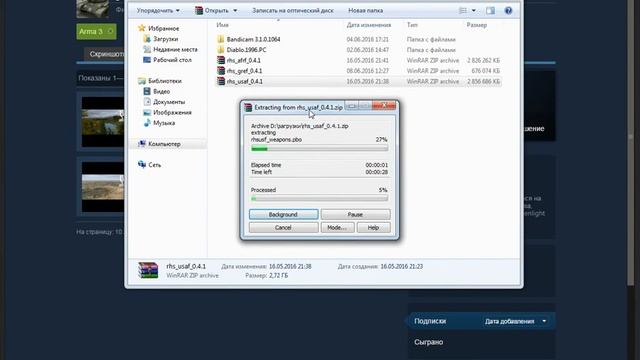
Task: Expand arrow next to Открыть
Action: tap(235, 11)
